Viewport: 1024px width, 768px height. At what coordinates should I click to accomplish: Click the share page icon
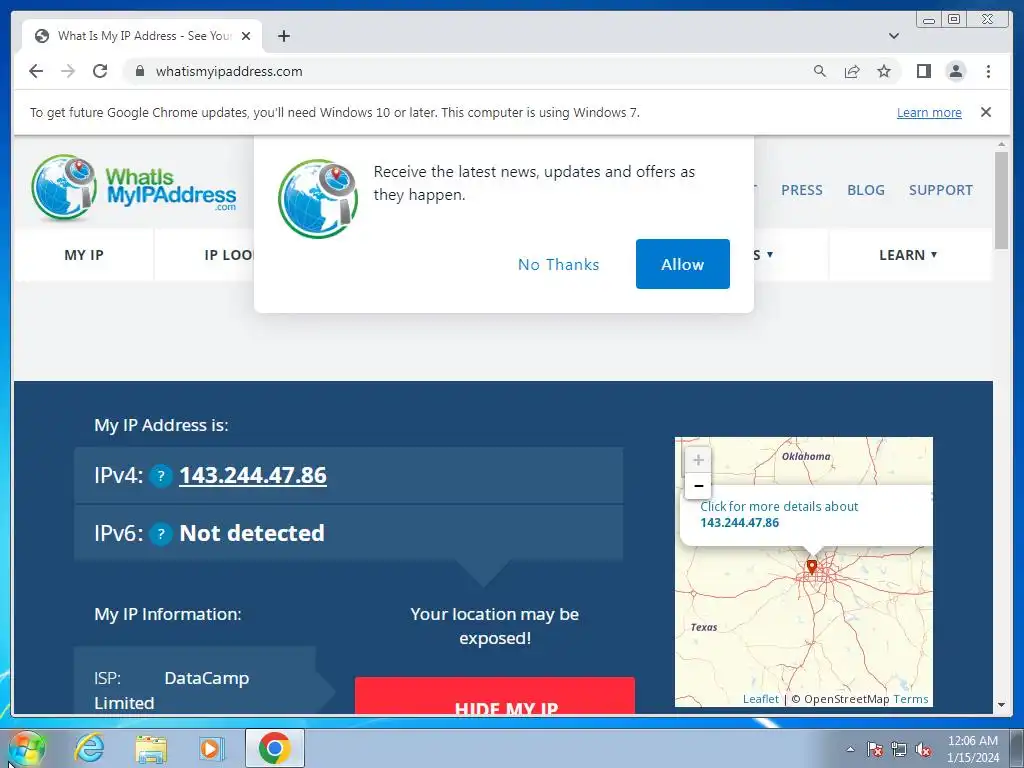852,71
